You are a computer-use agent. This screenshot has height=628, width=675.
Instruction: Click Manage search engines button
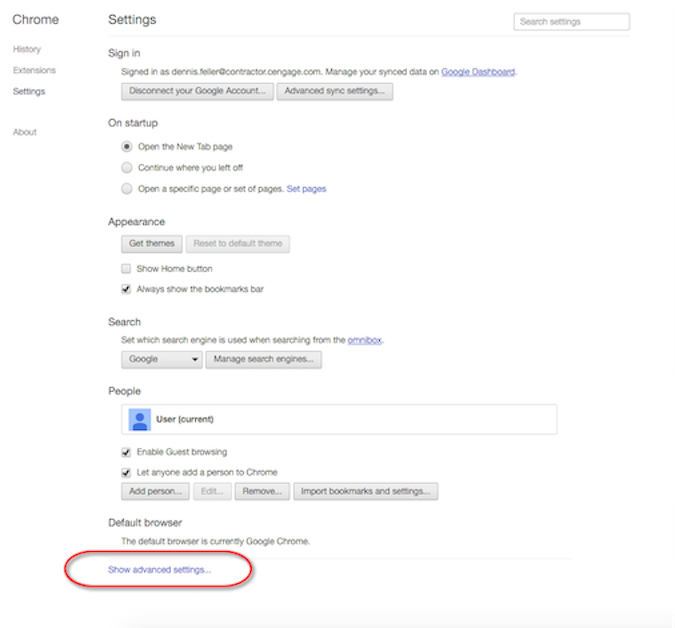264,359
